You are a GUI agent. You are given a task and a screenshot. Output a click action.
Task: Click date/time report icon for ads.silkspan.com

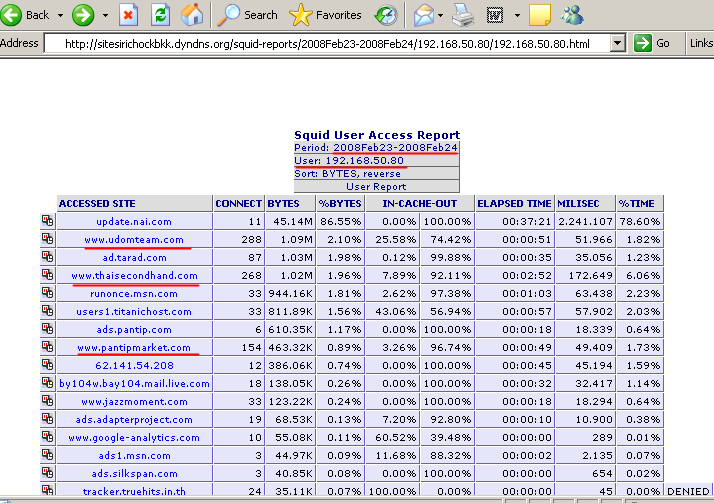pos(48,473)
